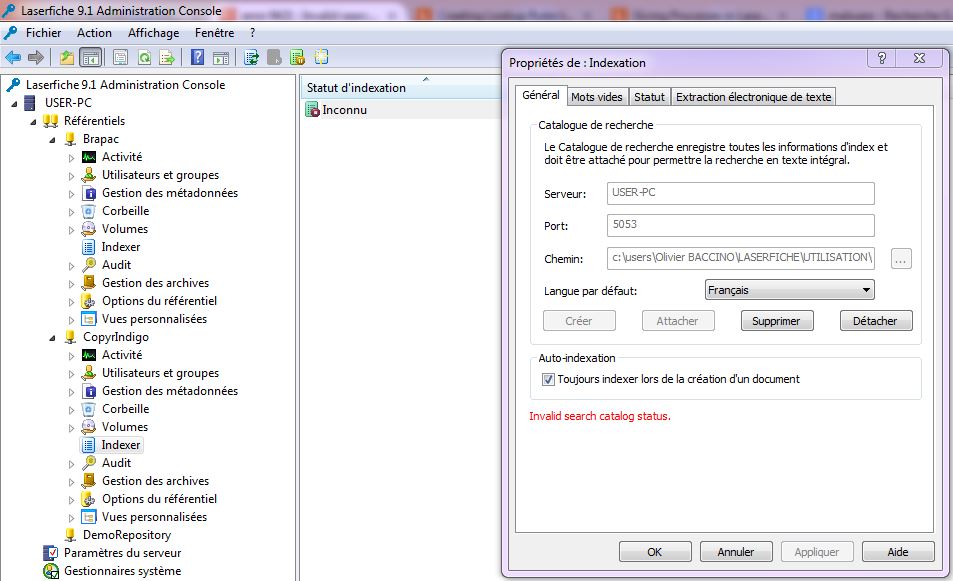Click the Serveur input field
This screenshot has height=581, width=953.
pos(740,193)
